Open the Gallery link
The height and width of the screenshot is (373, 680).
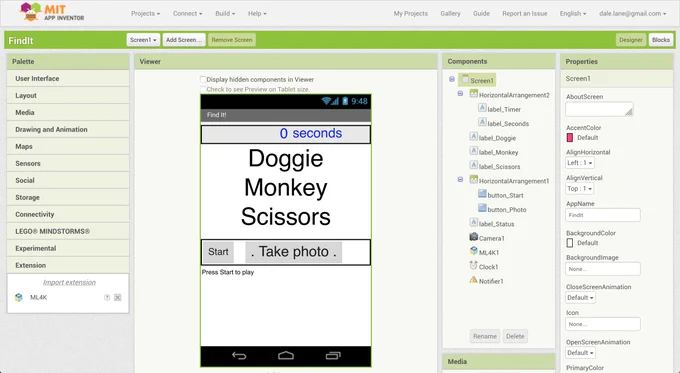(450, 13)
